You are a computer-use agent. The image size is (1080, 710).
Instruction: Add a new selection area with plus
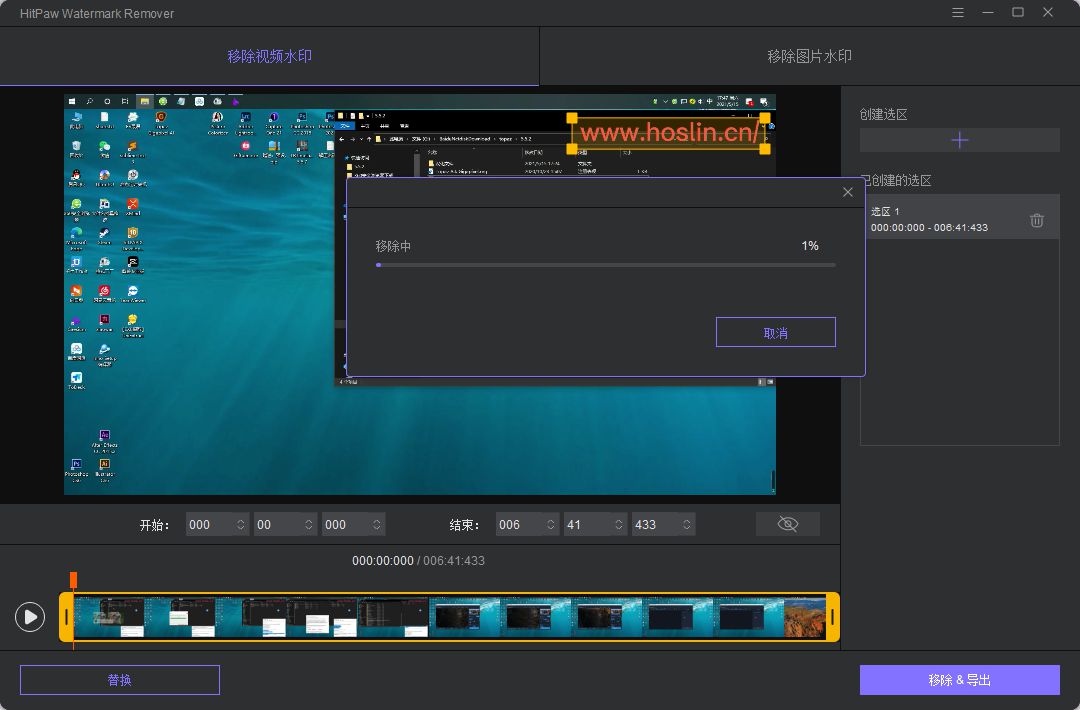coord(959,140)
